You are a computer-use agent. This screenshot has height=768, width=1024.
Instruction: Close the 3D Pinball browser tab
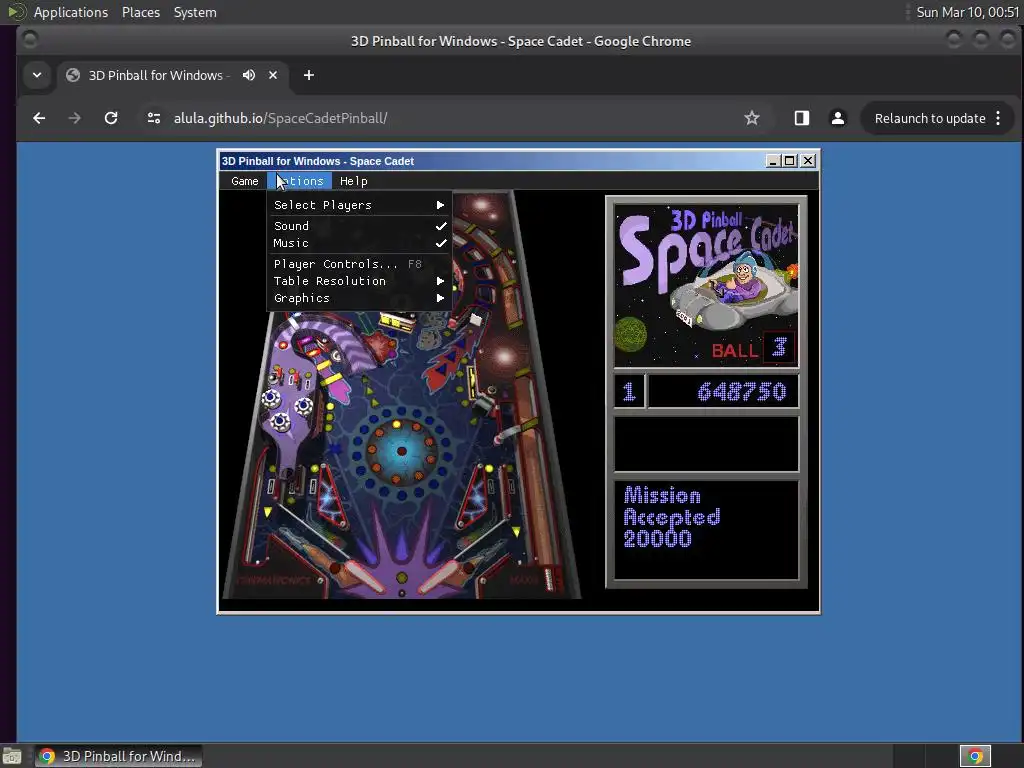point(273,75)
